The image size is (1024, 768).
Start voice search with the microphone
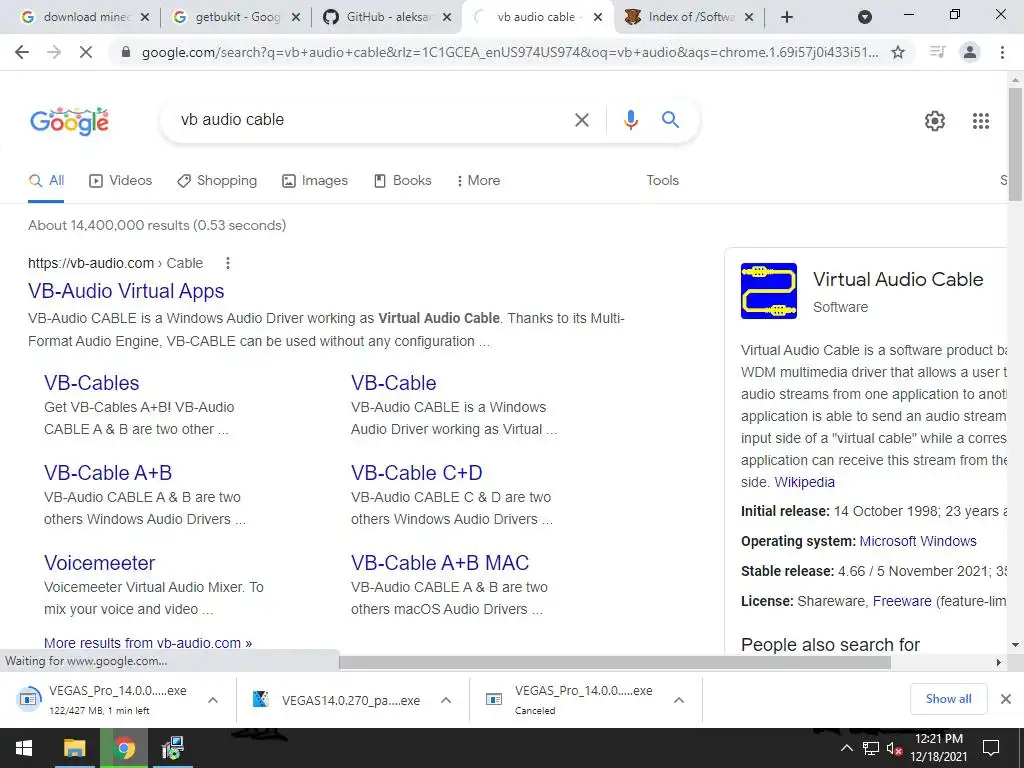click(x=630, y=120)
